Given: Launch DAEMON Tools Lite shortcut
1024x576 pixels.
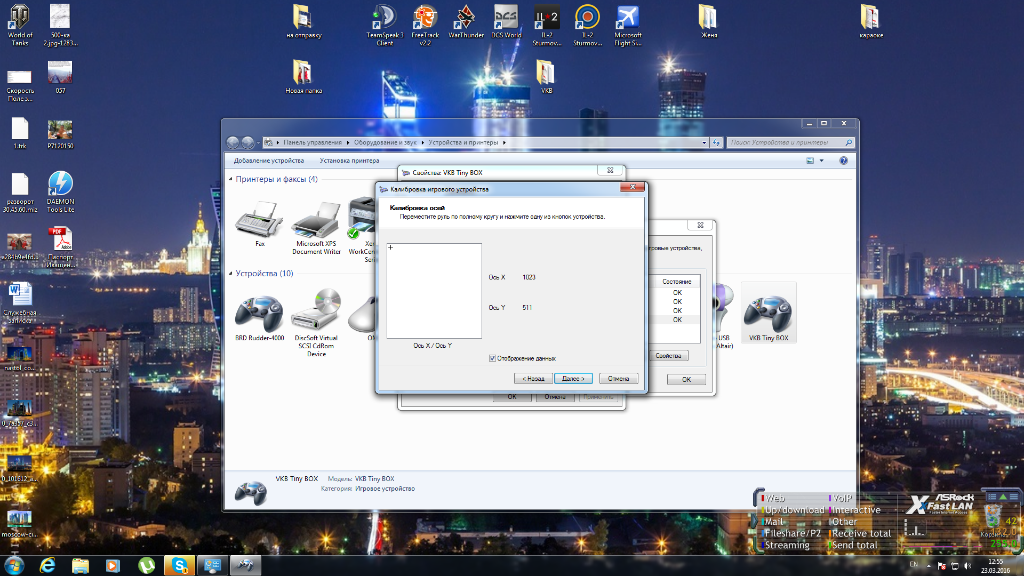Looking at the screenshot, I should coord(60,192).
